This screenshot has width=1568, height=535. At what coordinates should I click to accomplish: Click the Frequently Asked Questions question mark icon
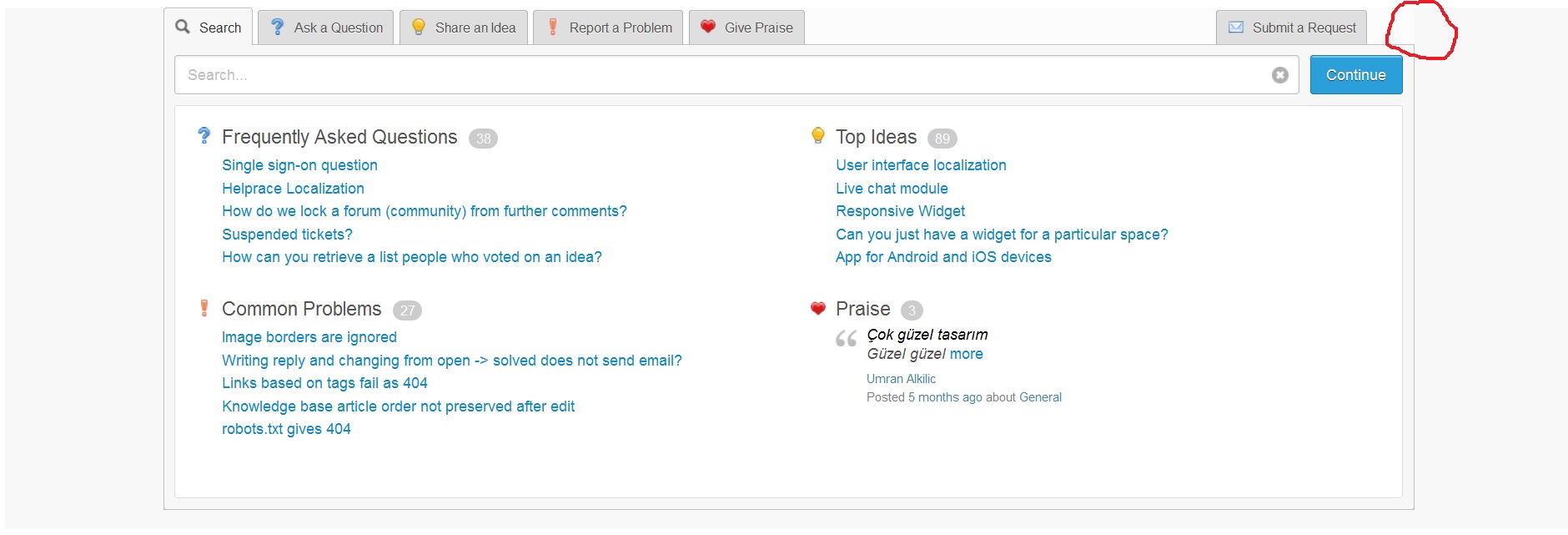(204, 136)
